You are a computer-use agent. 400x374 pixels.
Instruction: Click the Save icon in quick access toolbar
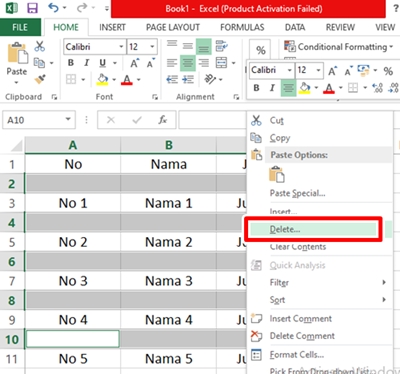coord(32,8)
